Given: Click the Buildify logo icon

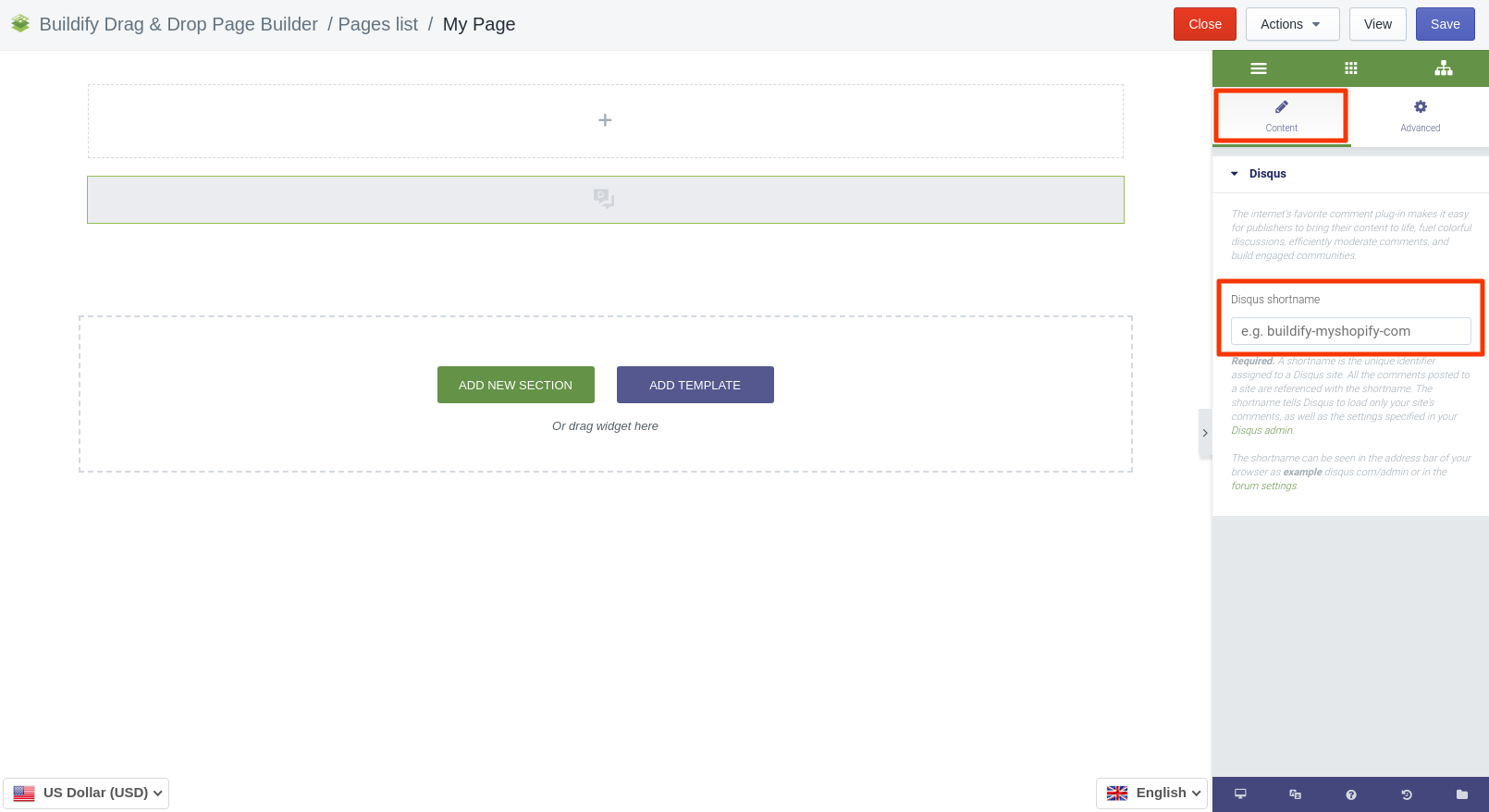Looking at the screenshot, I should (20, 23).
